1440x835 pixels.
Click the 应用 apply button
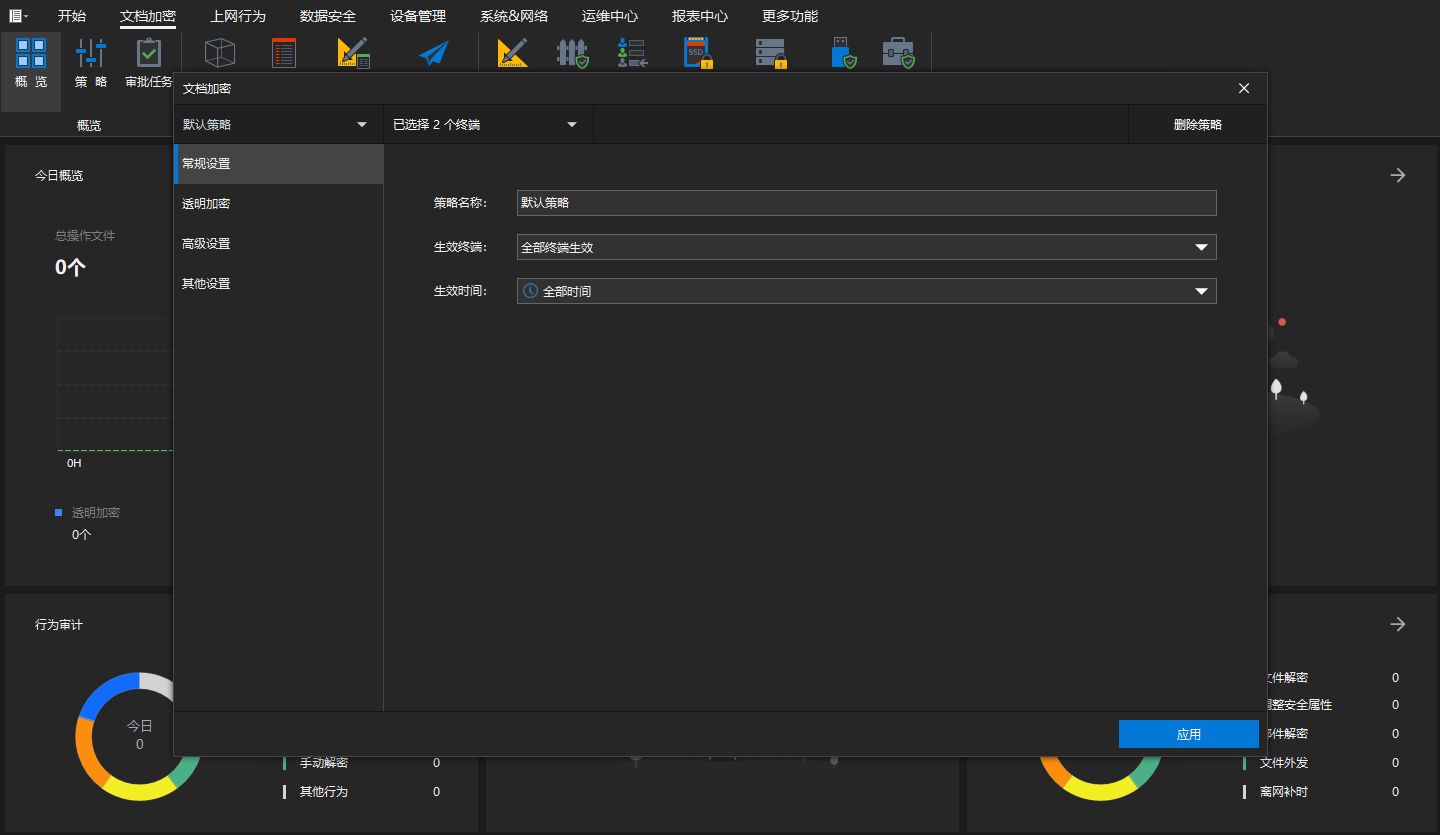(x=1189, y=734)
